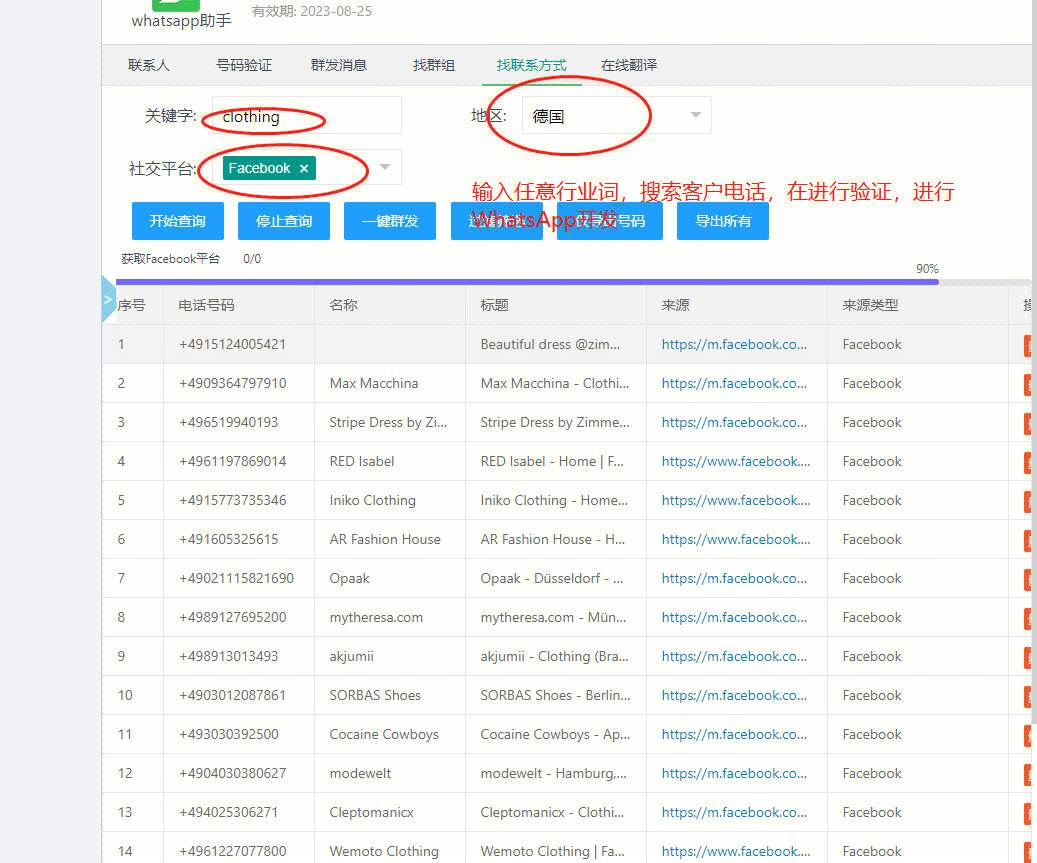Open the Wemoto Clothing source link
The height and width of the screenshot is (863, 1037).
point(735,852)
